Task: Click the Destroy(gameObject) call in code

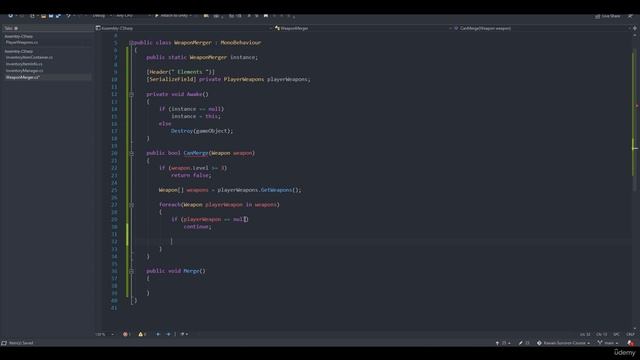Action: [x=202, y=131]
